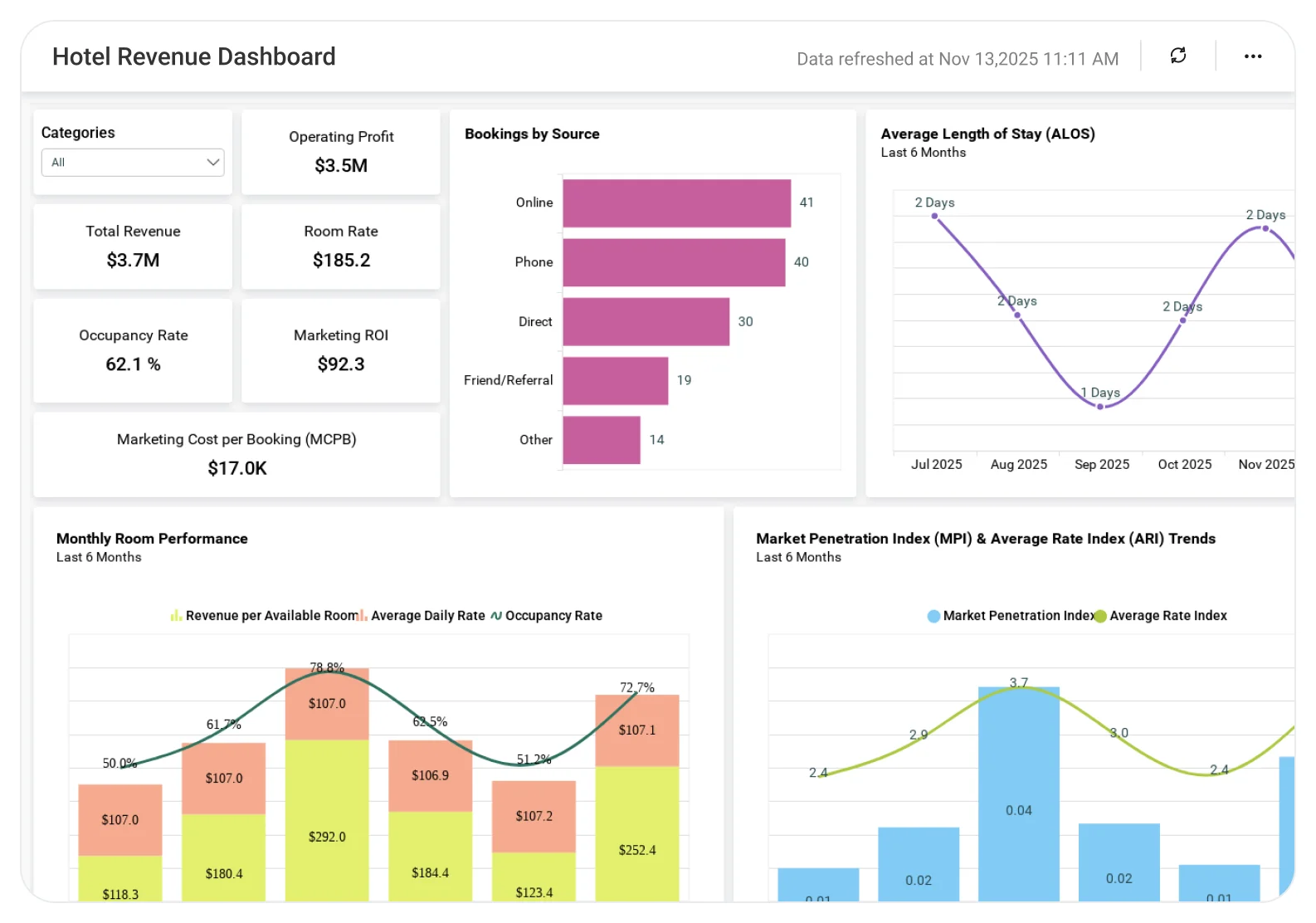
Task: Open the three-dots more options menu
Action: pyautogui.click(x=1253, y=56)
